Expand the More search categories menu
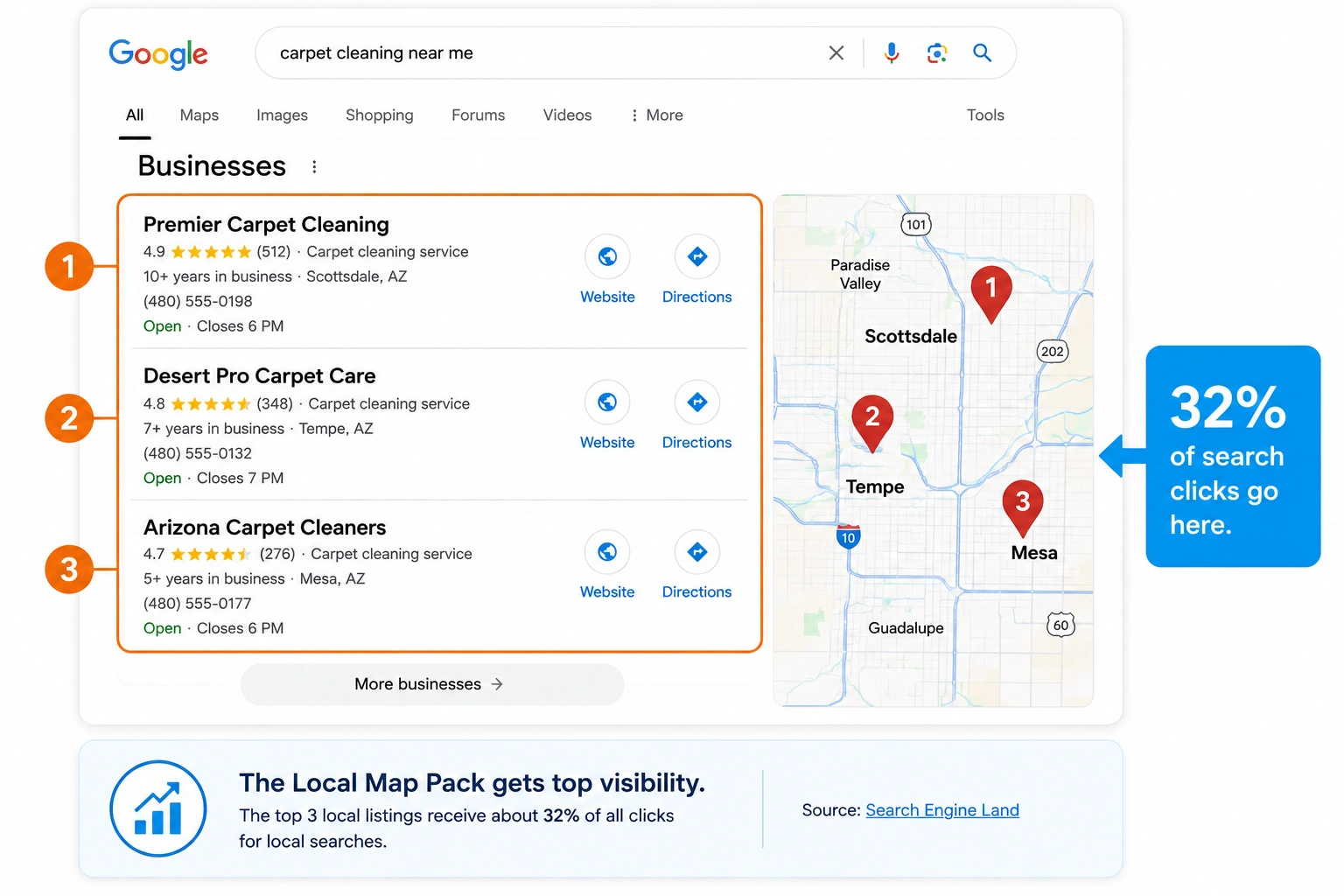 (656, 115)
